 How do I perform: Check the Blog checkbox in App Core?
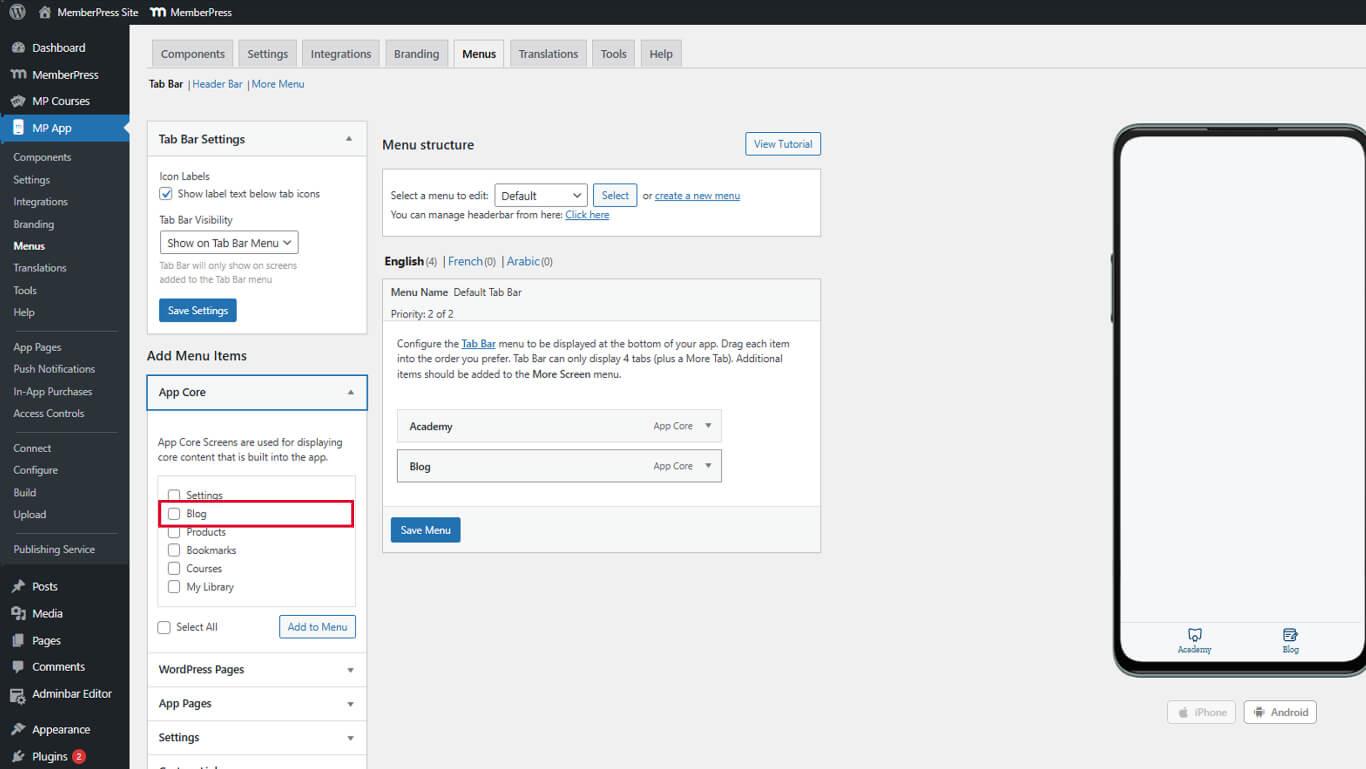click(x=174, y=514)
